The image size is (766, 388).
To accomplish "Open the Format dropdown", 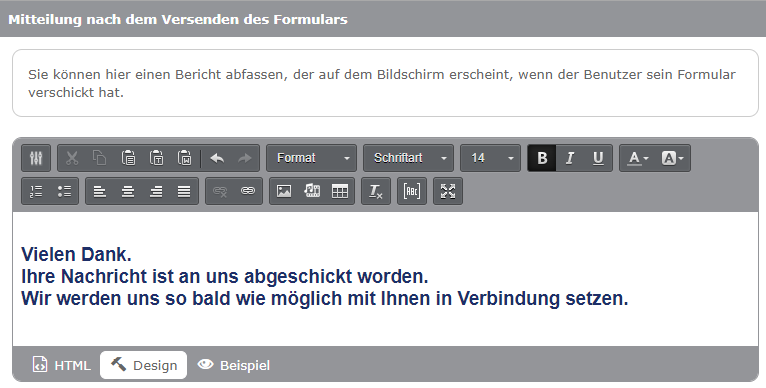I will point(312,158).
